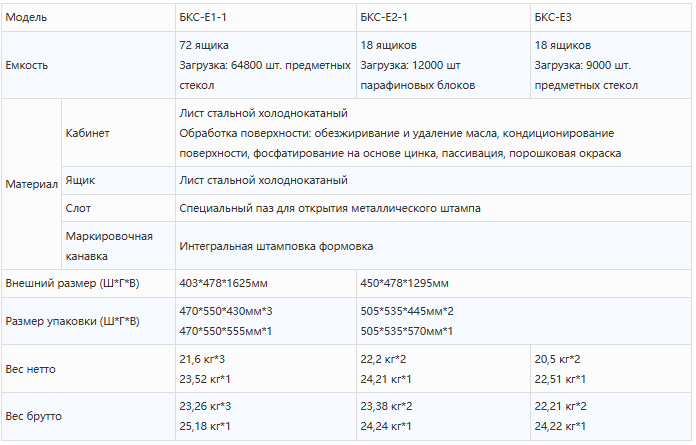Select gross weight '23,26 кг*3' value

pos(205,407)
